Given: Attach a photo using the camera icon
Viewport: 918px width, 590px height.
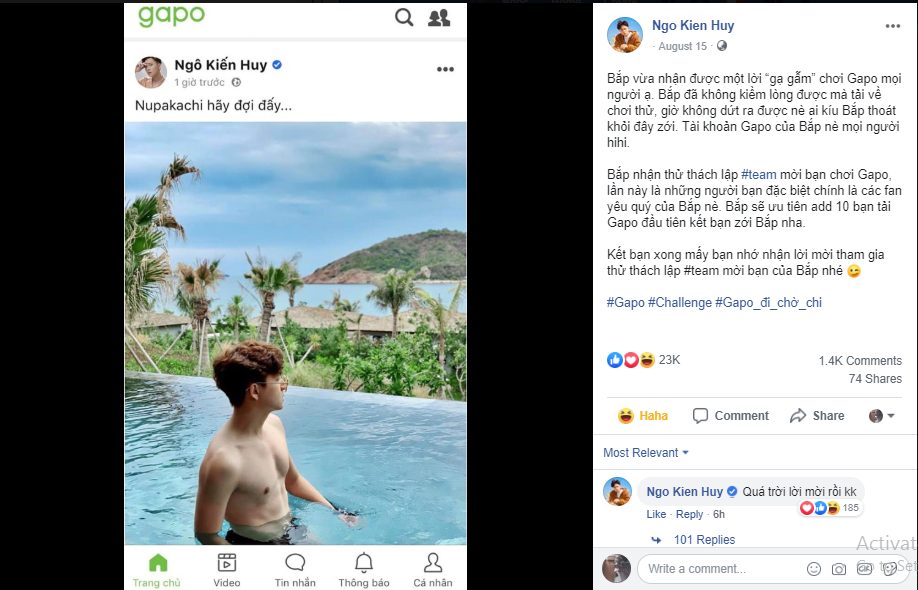Looking at the screenshot, I should click(839, 569).
